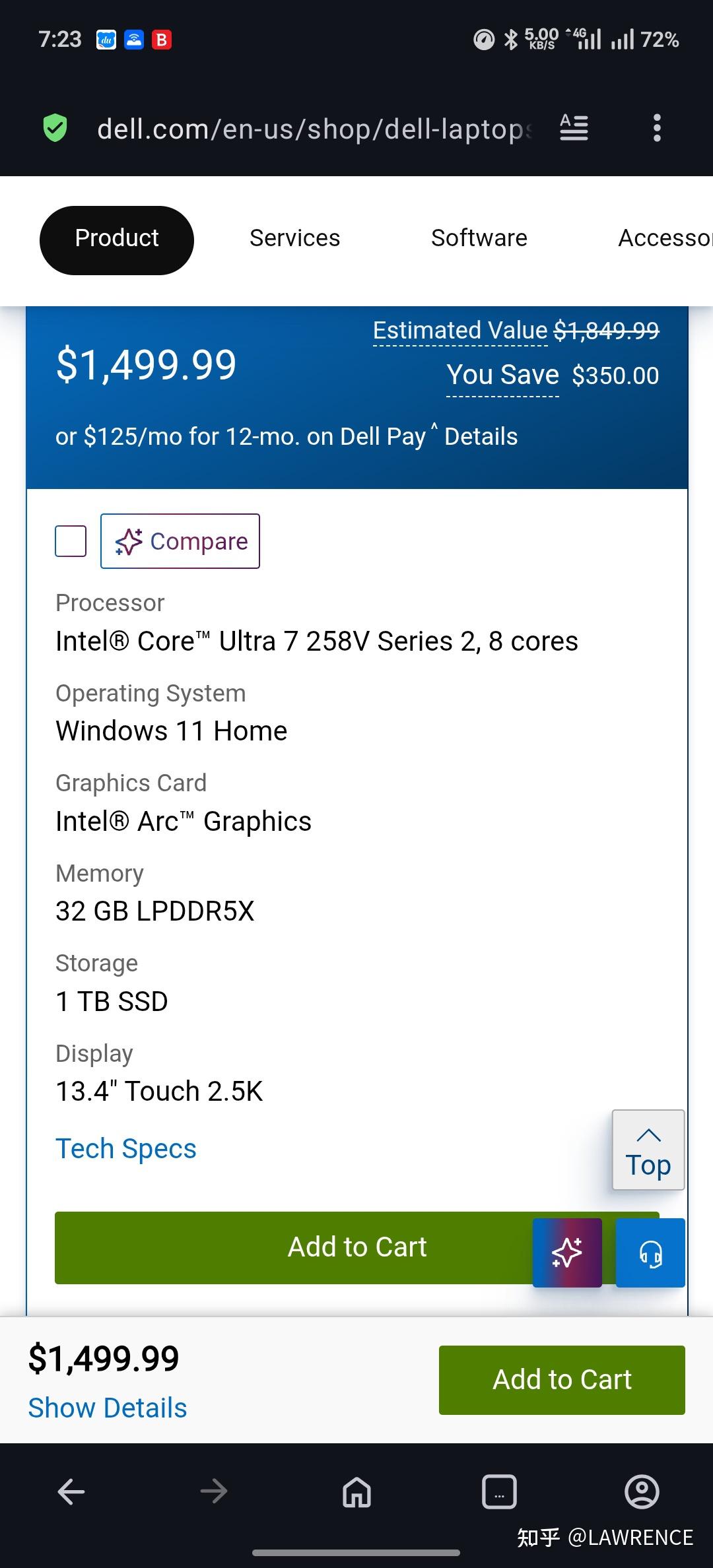The width and height of the screenshot is (713, 1568).
Task: Click the Compare button
Action: 180,541
